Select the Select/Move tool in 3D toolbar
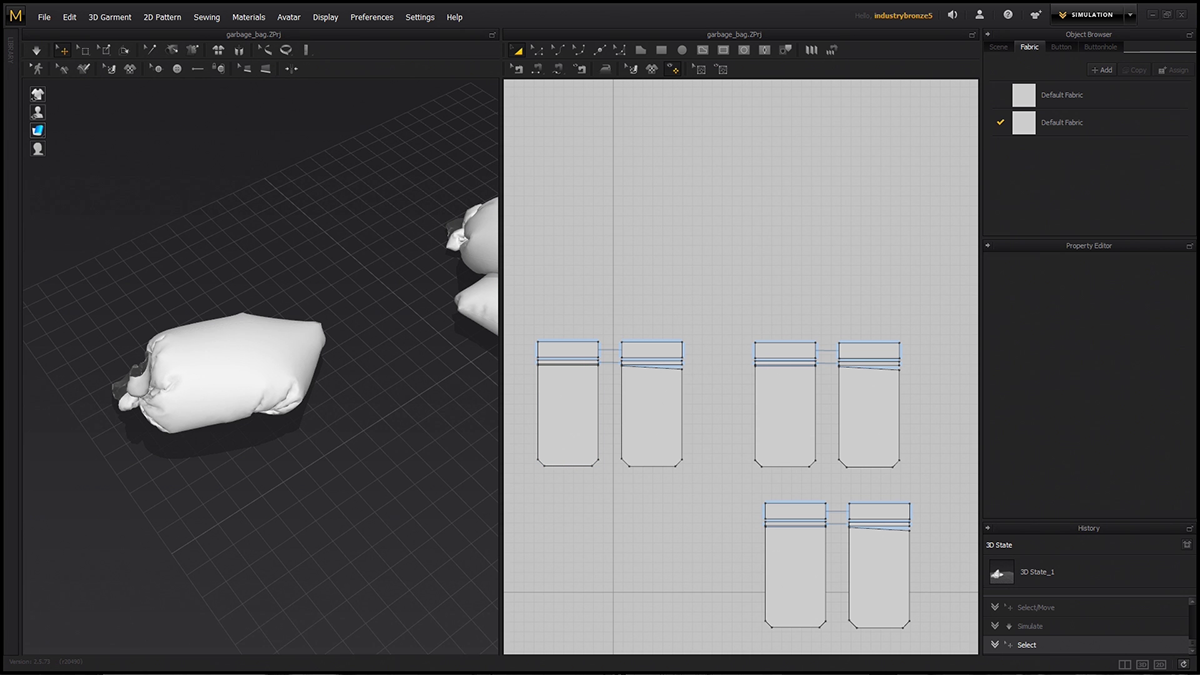The image size is (1200, 675). [62, 50]
